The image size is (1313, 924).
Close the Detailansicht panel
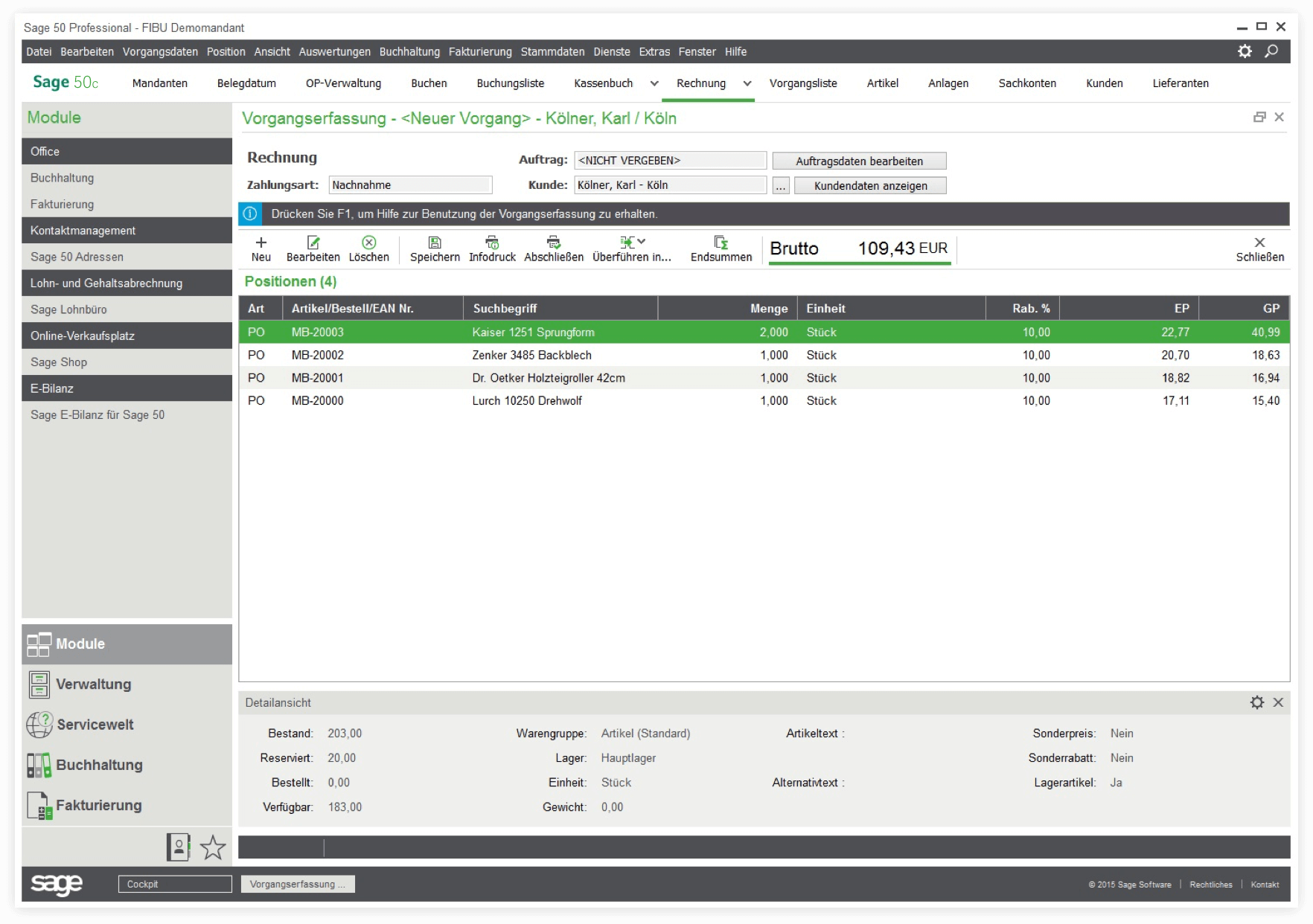click(x=1278, y=702)
